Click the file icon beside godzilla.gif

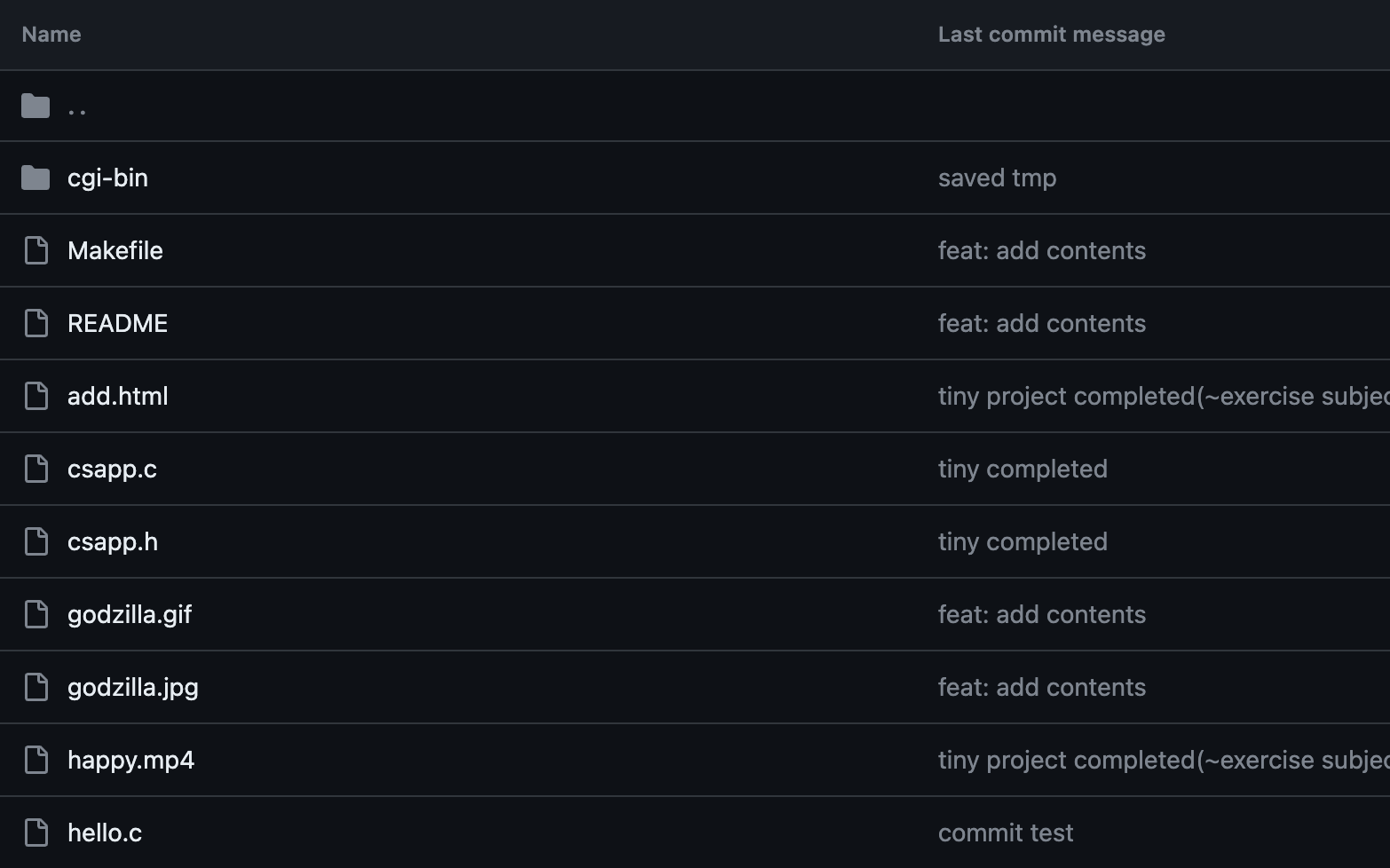(36, 614)
